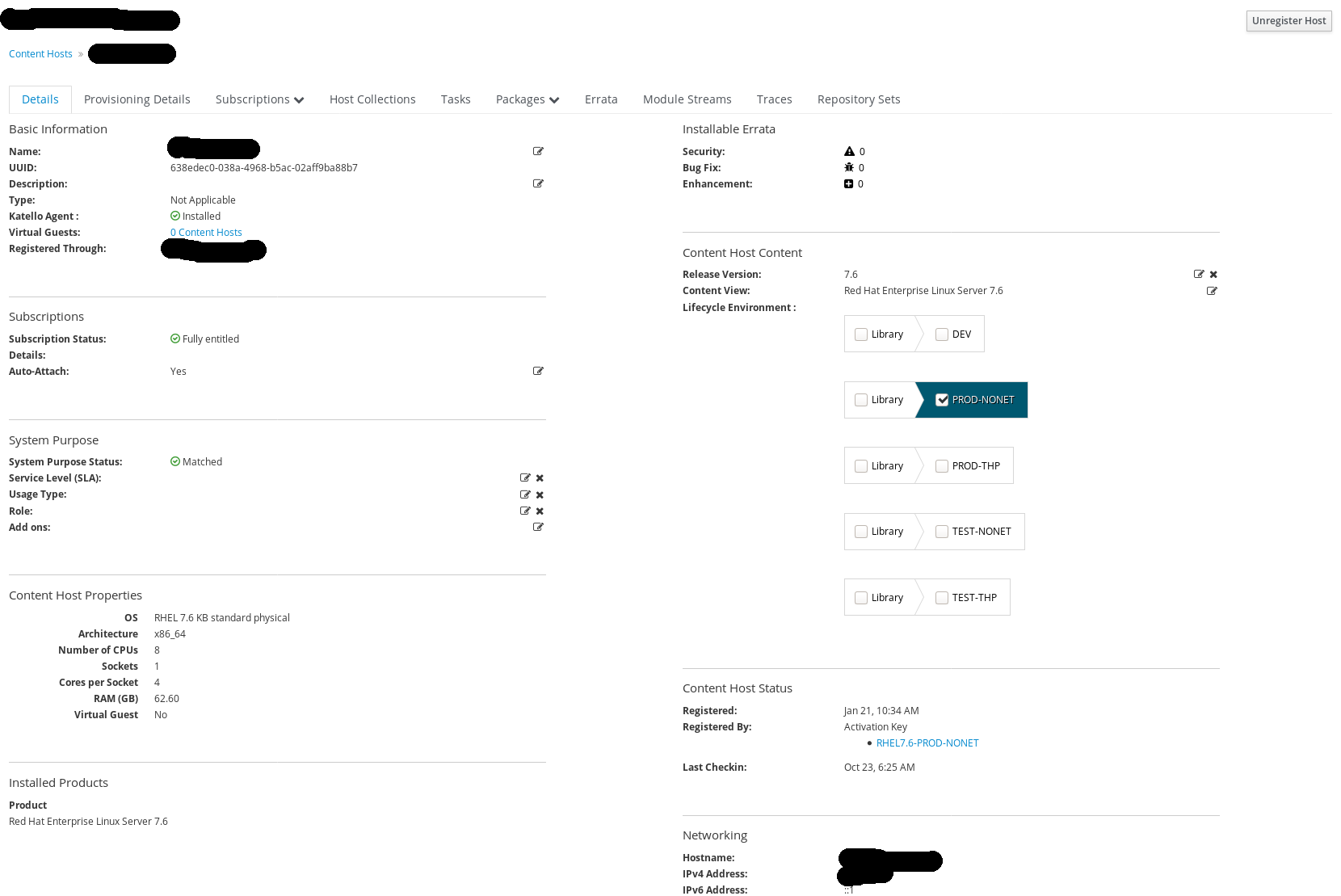This screenshot has width=1341, height=896.
Task: Click the Matched status check icon
Action: coord(175,461)
